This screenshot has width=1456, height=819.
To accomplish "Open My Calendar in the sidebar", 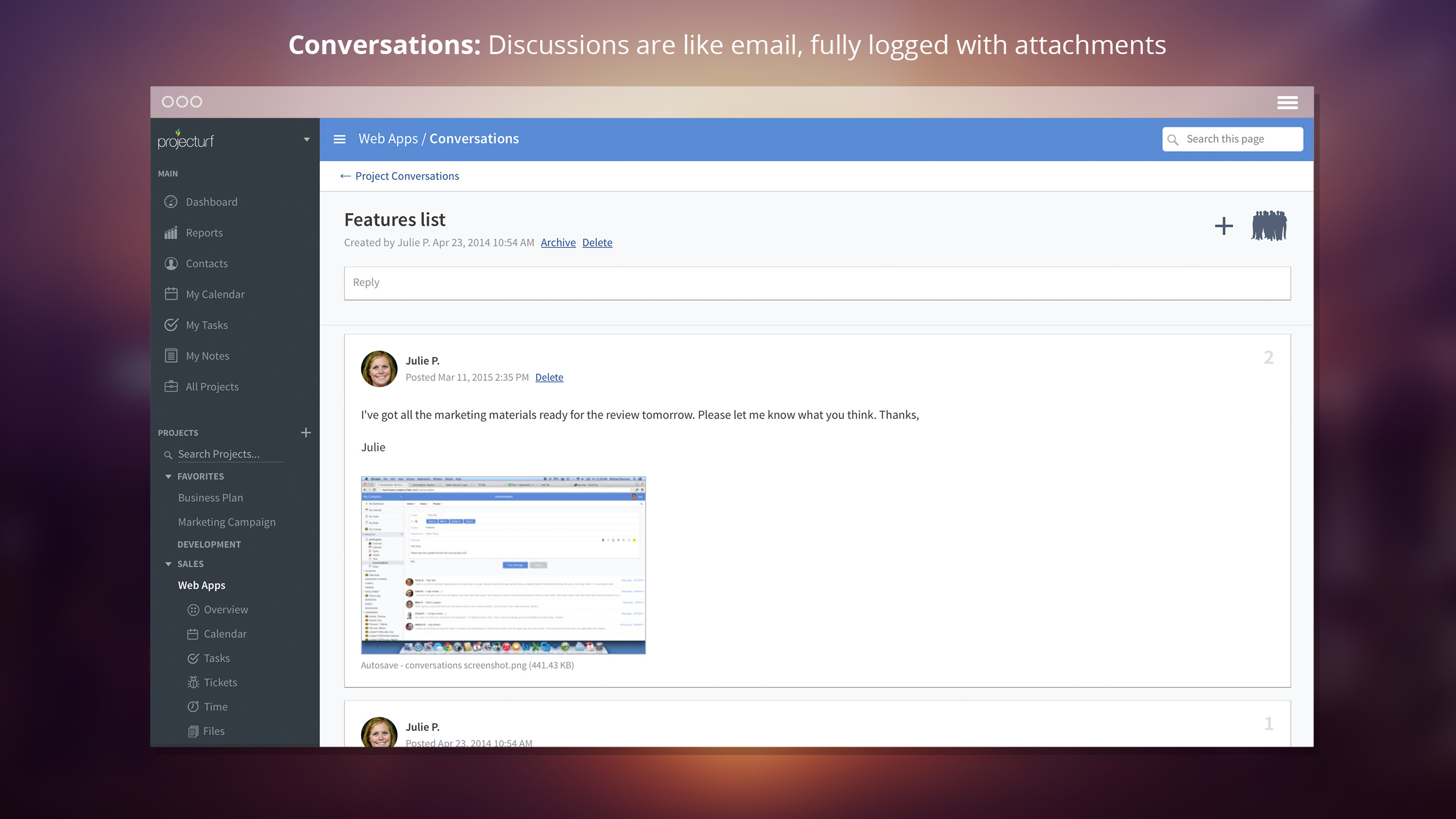I will click(215, 294).
